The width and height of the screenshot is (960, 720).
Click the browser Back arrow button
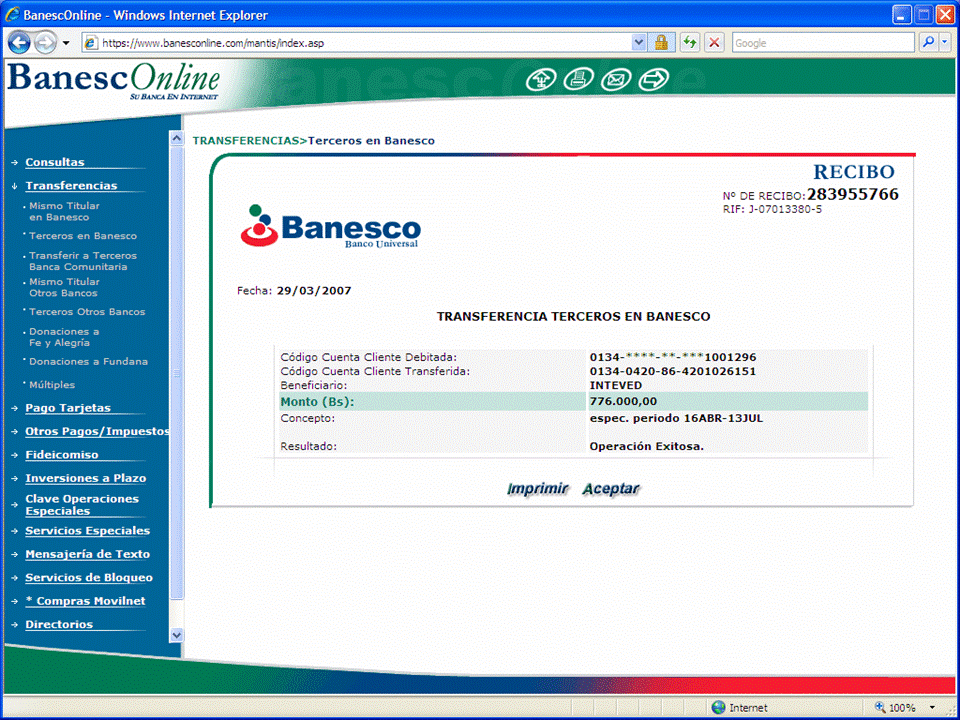pyautogui.click(x=19, y=43)
